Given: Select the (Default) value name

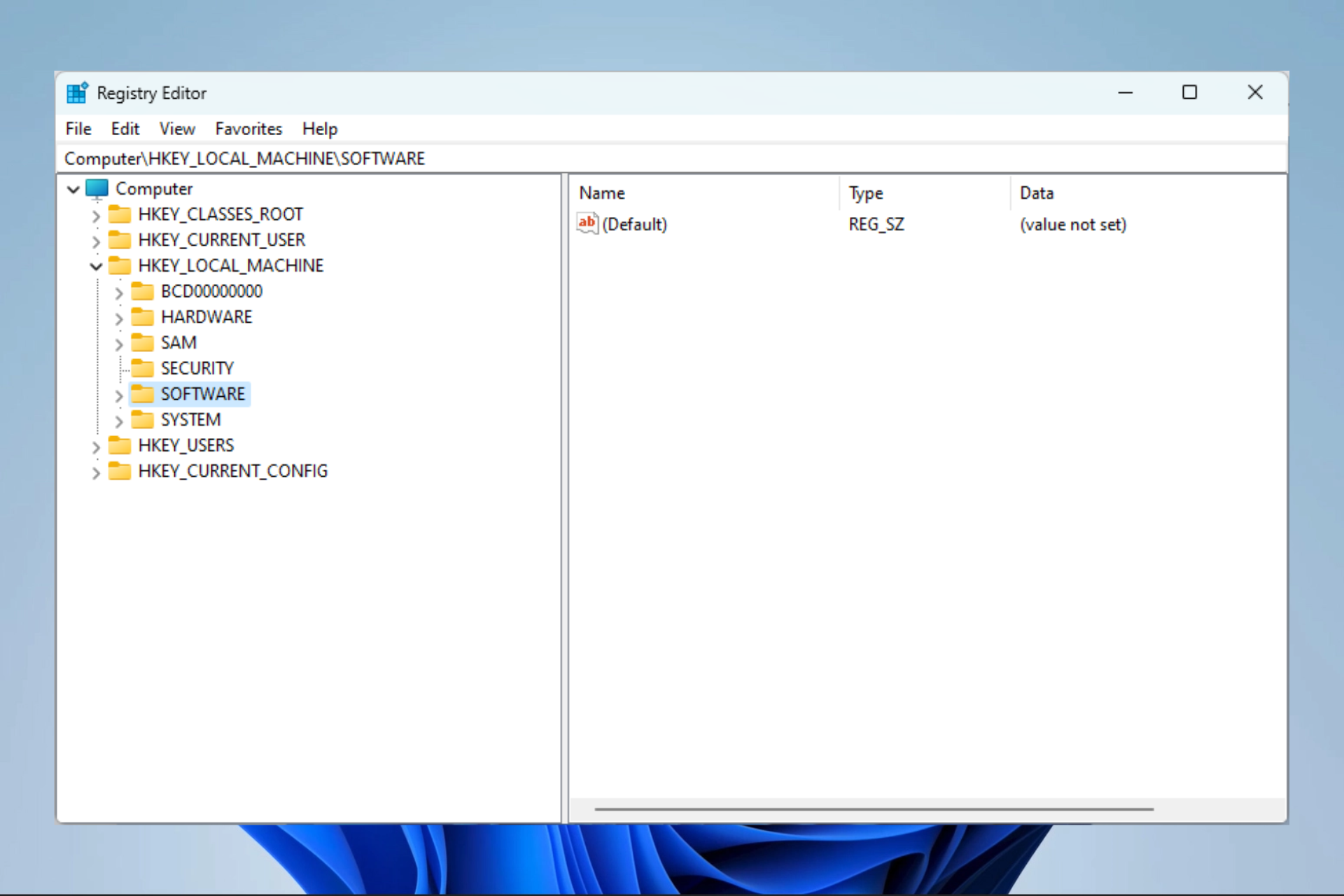Looking at the screenshot, I should (634, 224).
